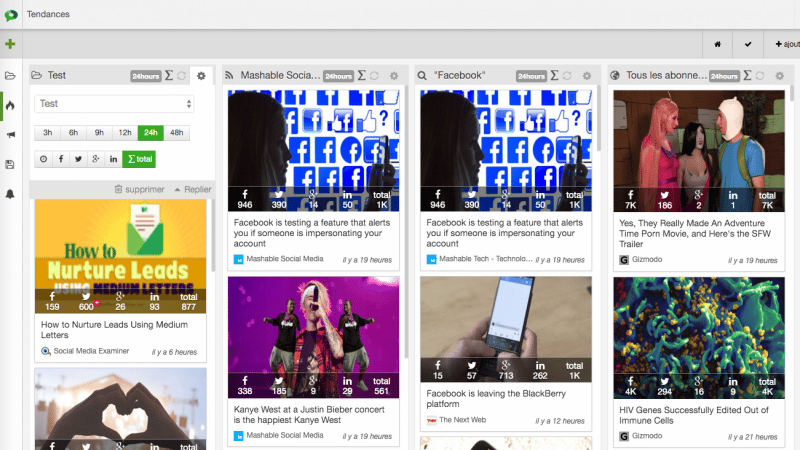800x450 pixels.
Task: Select the 6h time range
Action: [x=73, y=133]
